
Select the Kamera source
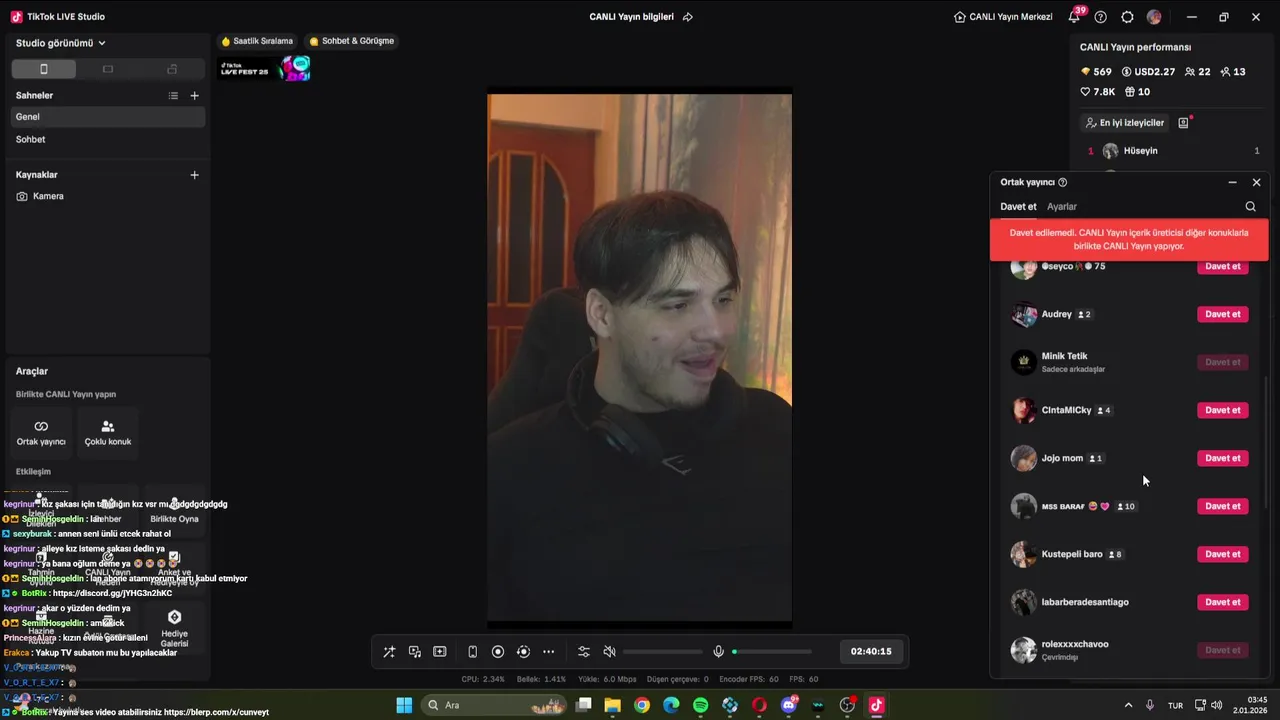coord(108,196)
